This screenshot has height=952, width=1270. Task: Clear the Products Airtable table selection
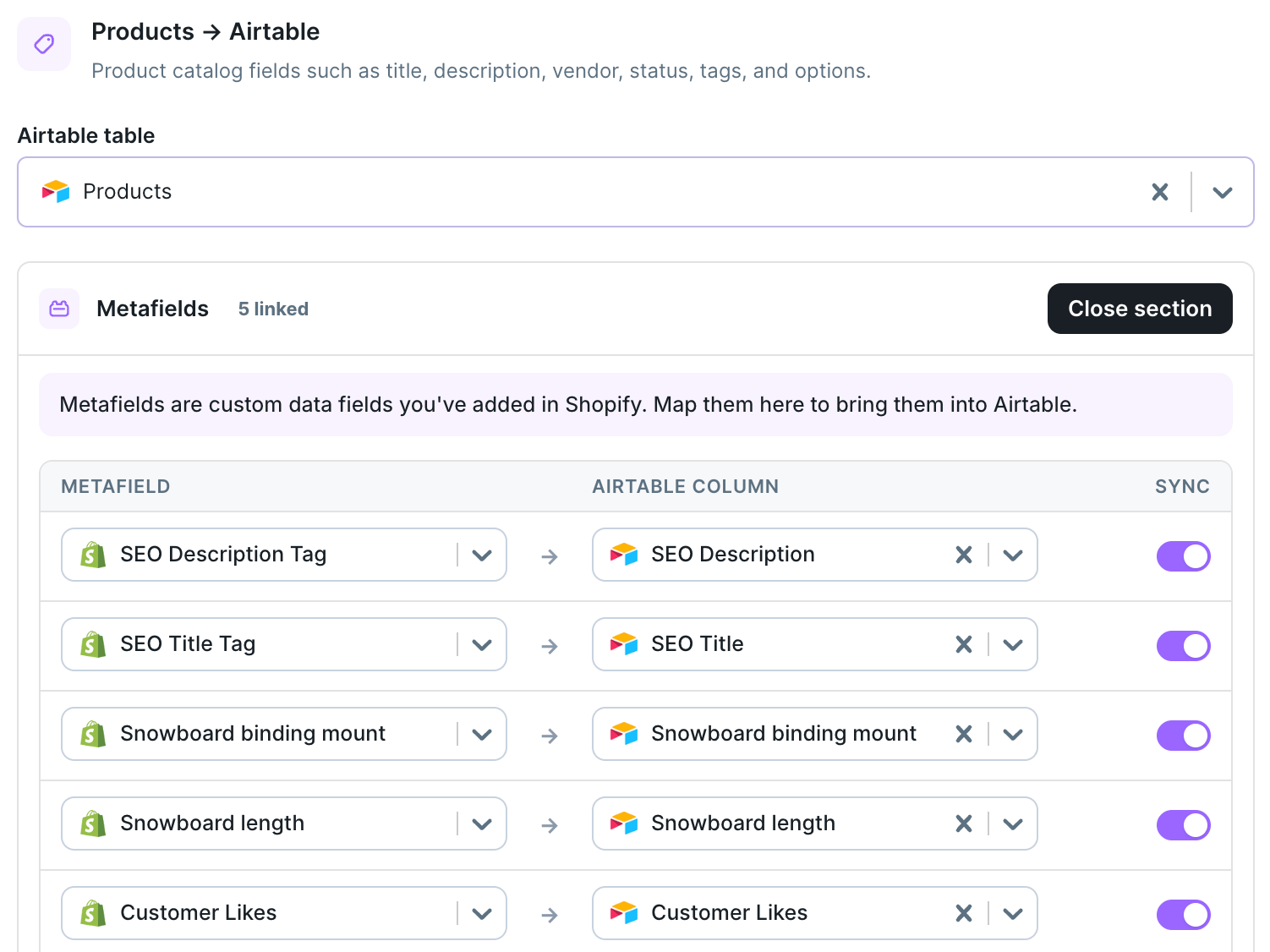coord(1160,192)
